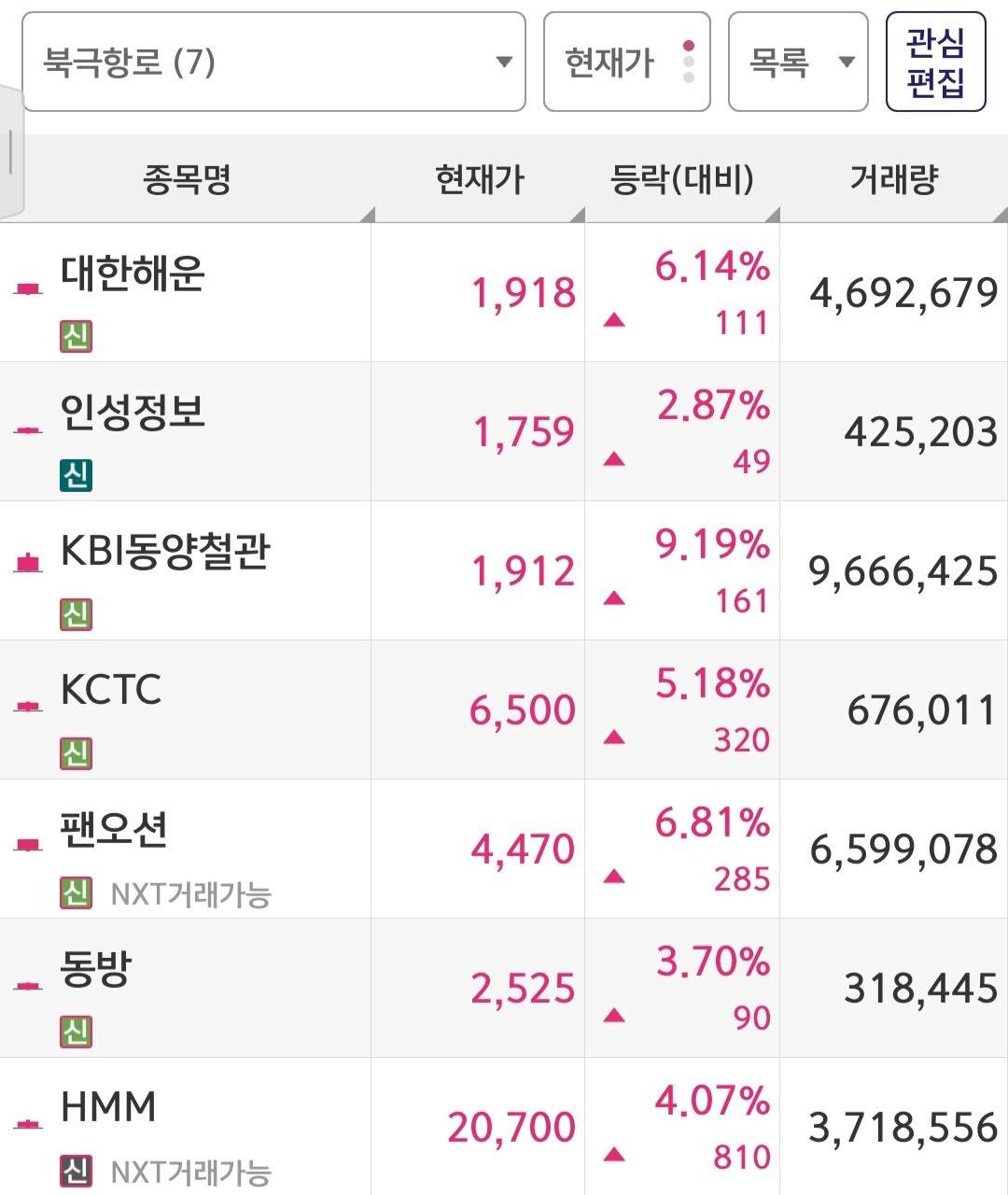Tap the 동방 current price 2,525
Viewport: 1008px width, 1195px height.
[x=523, y=989]
